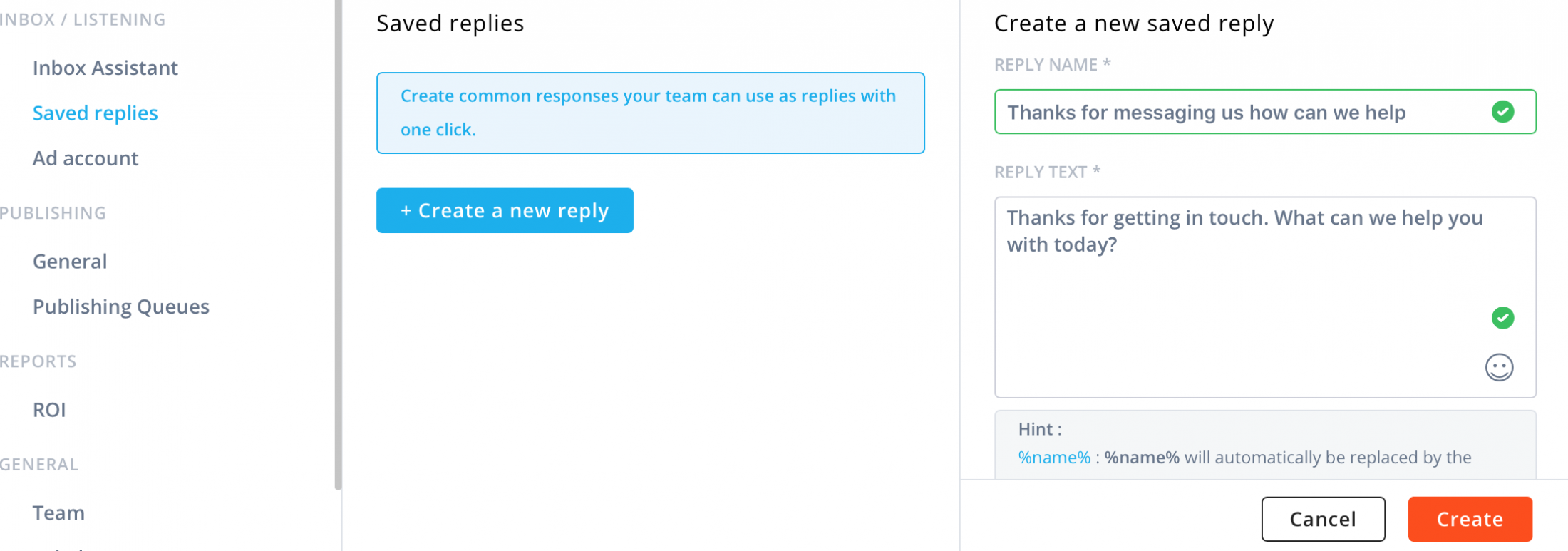Click the Reply Name input field

coord(1240,112)
